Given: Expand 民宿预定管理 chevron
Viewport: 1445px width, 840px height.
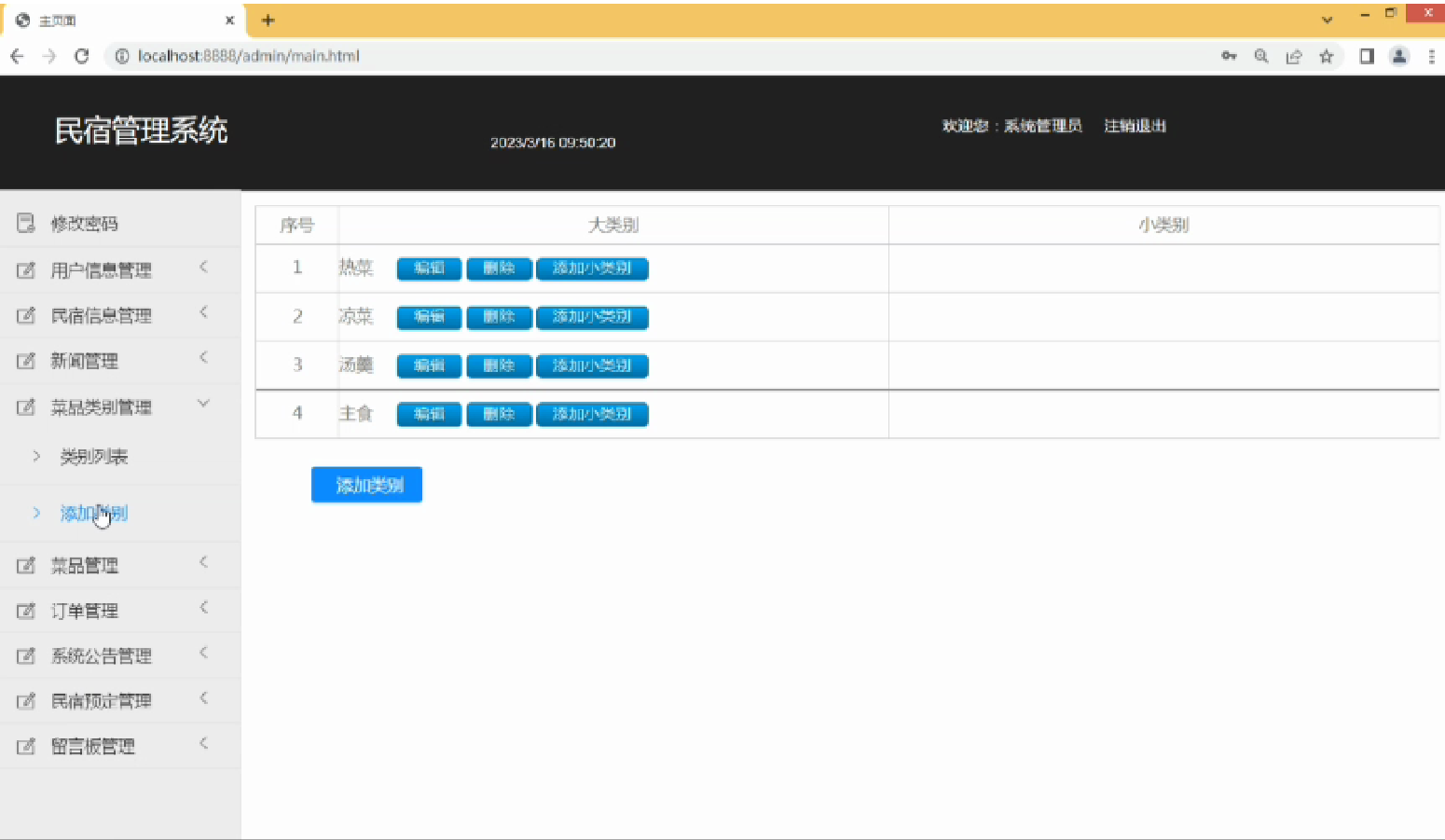Looking at the screenshot, I should [203, 697].
